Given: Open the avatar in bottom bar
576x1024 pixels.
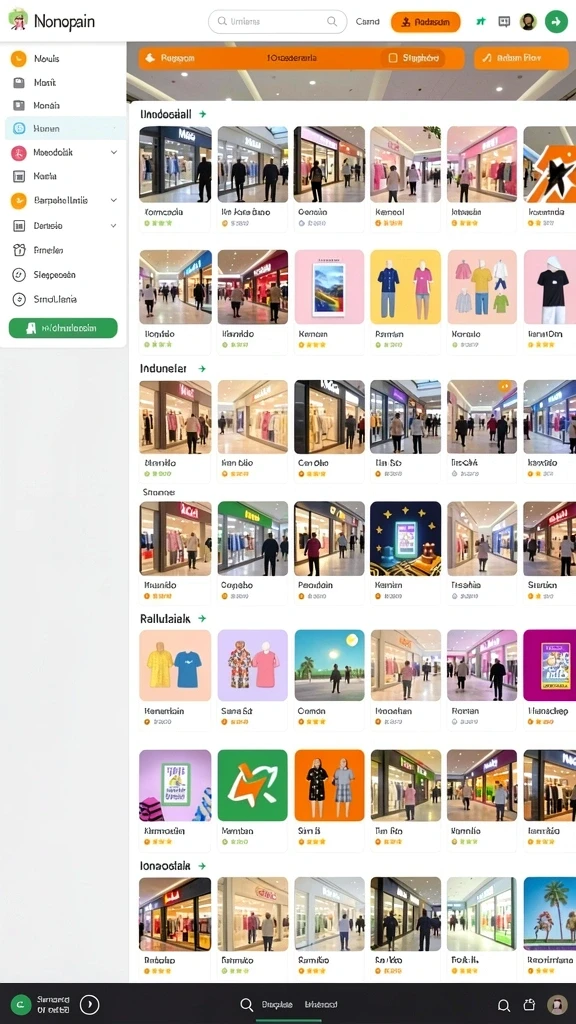Looking at the screenshot, I should click(x=557, y=1005).
